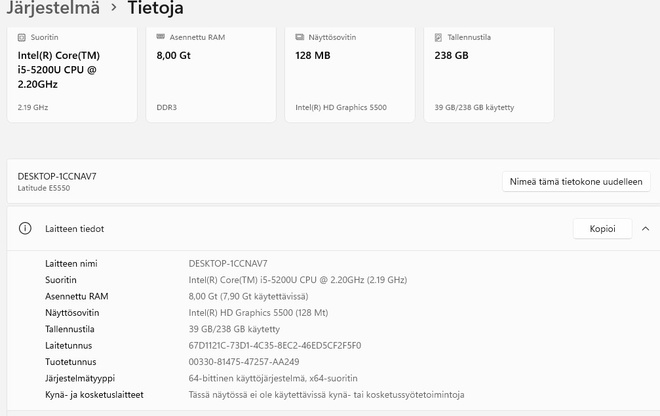Click Intel(R) HD Graphics 5500 (128 Mt) value
660x416 pixels.
click(258, 313)
